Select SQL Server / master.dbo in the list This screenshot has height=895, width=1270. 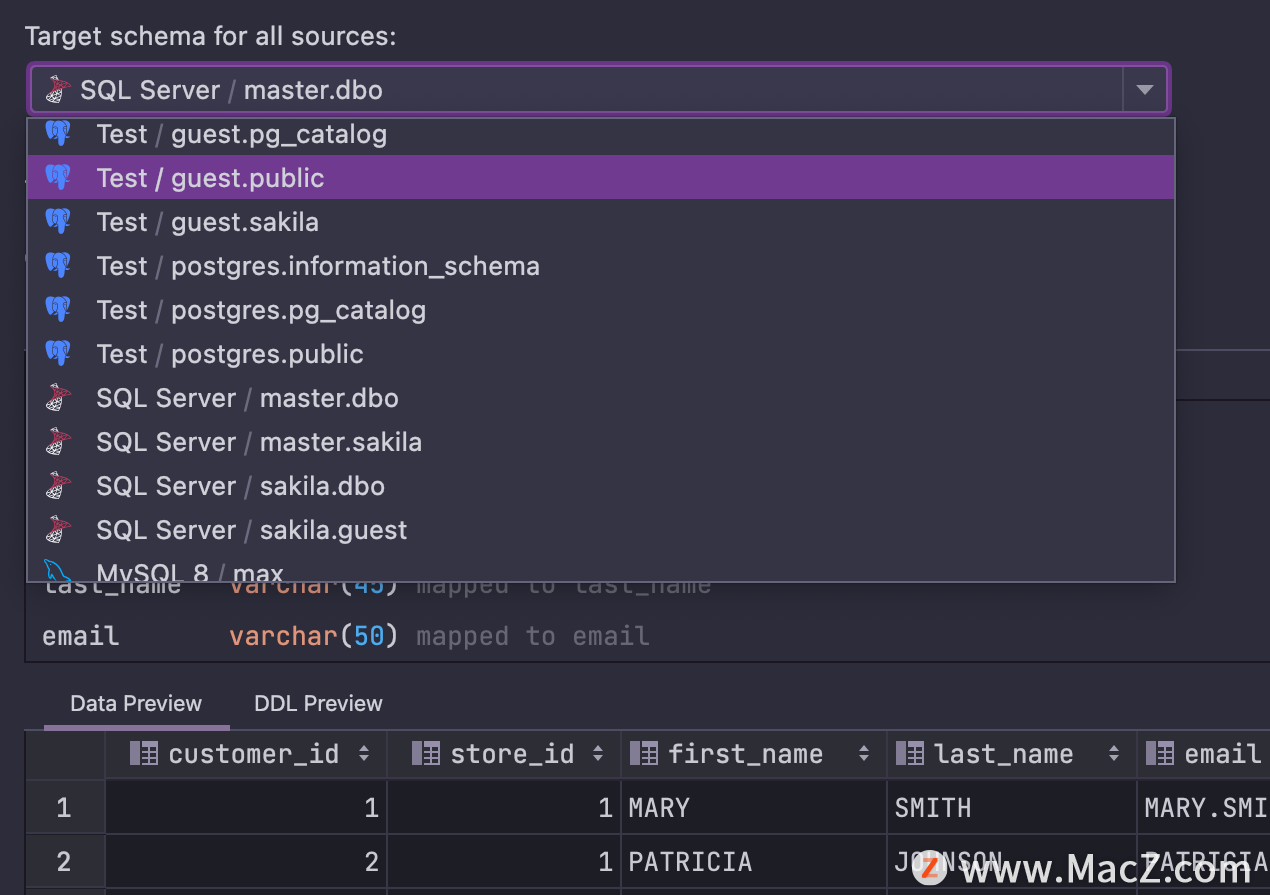tap(600, 398)
